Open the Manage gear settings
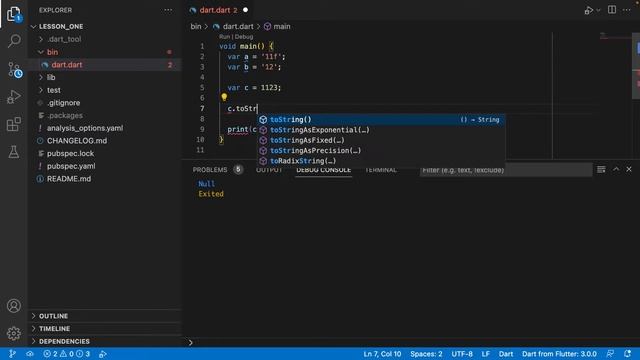The width and height of the screenshot is (640, 360). pos(14,333)
